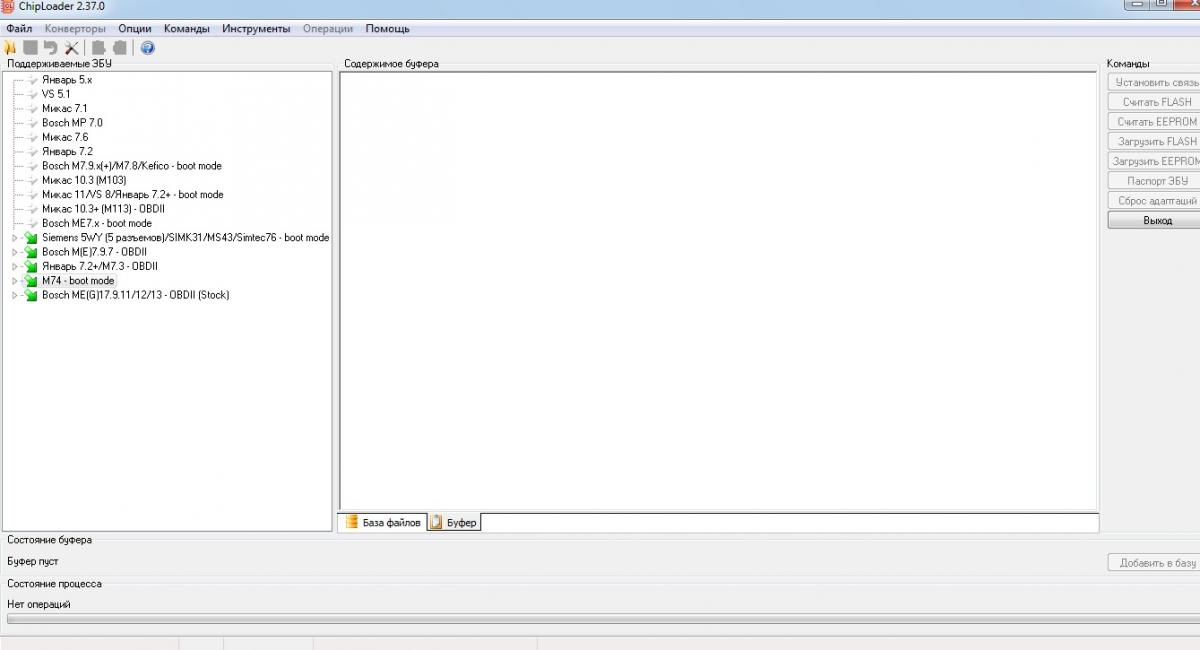Switch to the Буфер tab

pos(454,523)
